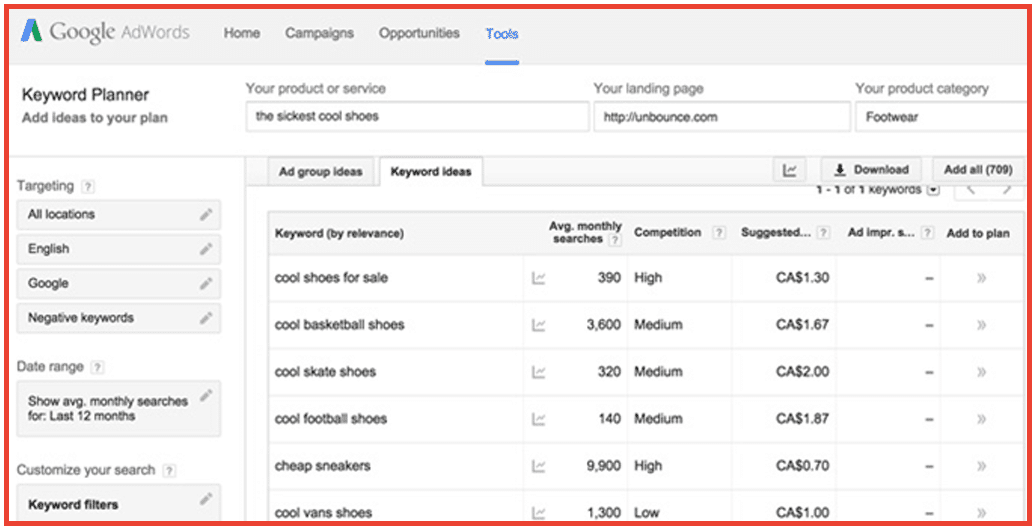
Task: Show trend chart for cool football shoes
Action: [538, 419]
